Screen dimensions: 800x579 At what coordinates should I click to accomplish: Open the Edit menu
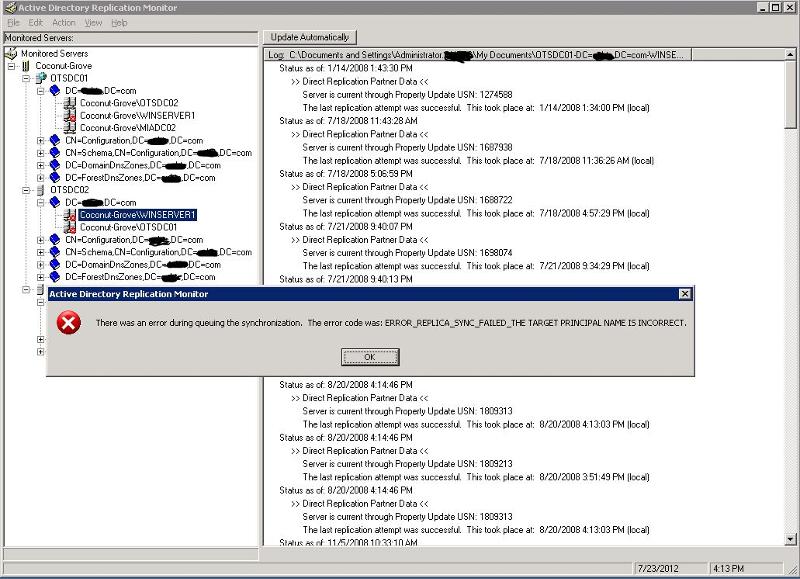coord(36,22)
